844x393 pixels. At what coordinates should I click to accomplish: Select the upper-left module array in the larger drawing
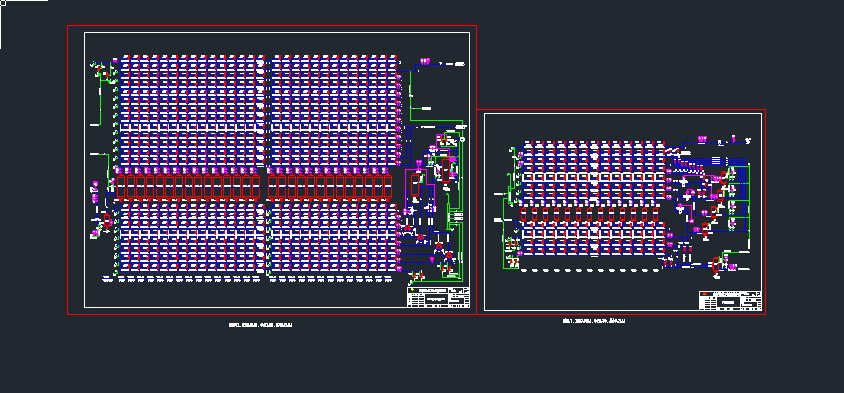(x=191, y=110)
